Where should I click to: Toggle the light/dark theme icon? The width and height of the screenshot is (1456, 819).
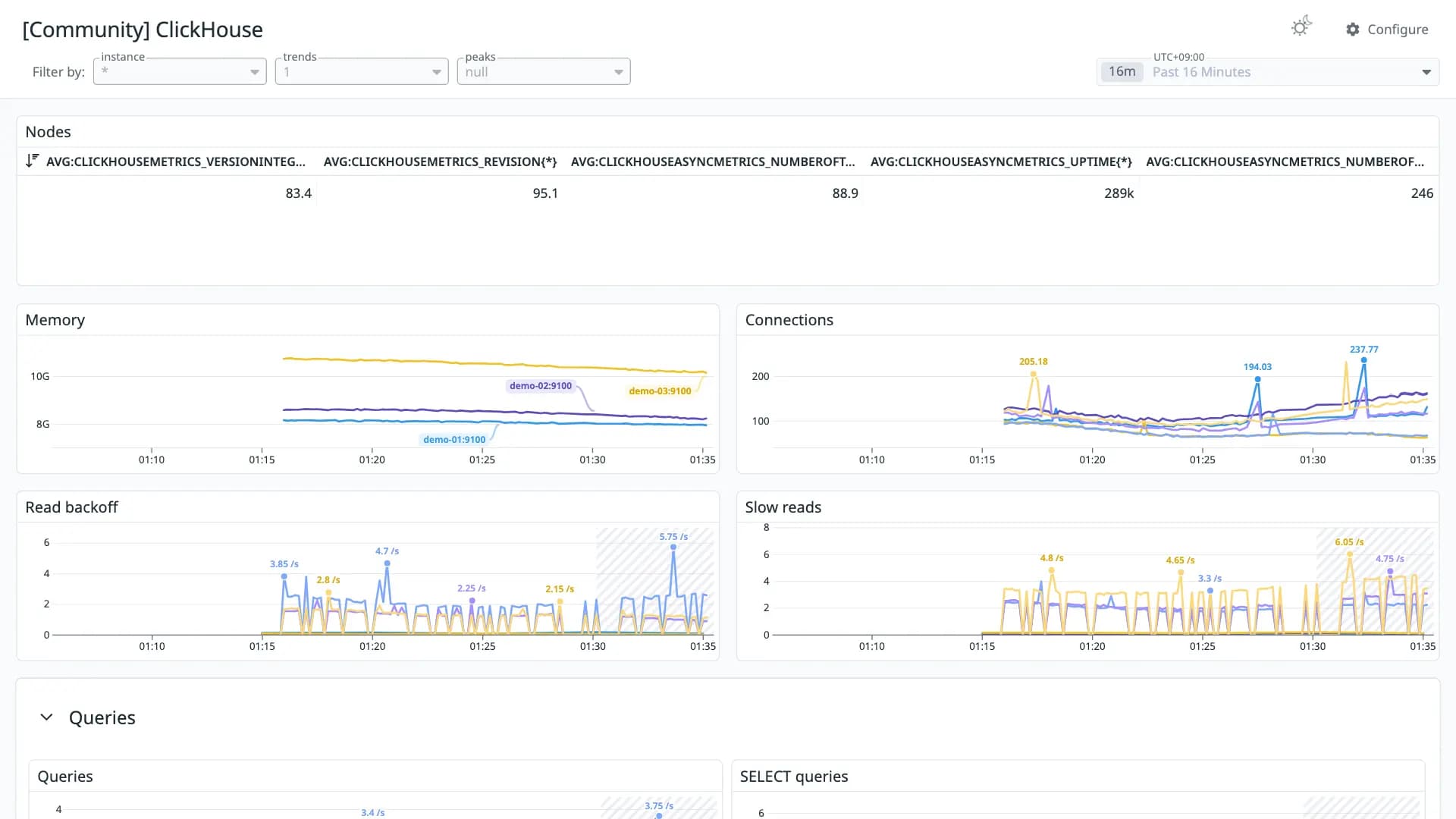coord(1301,27)
